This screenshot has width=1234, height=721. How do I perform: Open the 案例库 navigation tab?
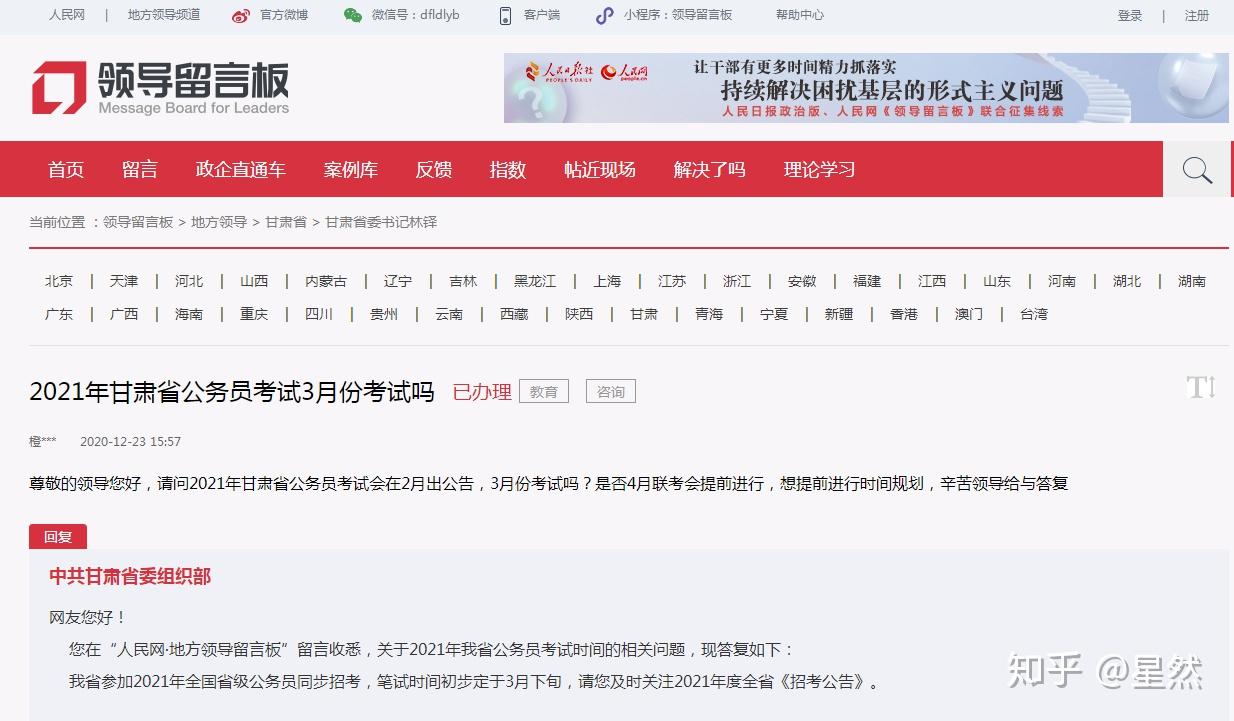point(351,170)
